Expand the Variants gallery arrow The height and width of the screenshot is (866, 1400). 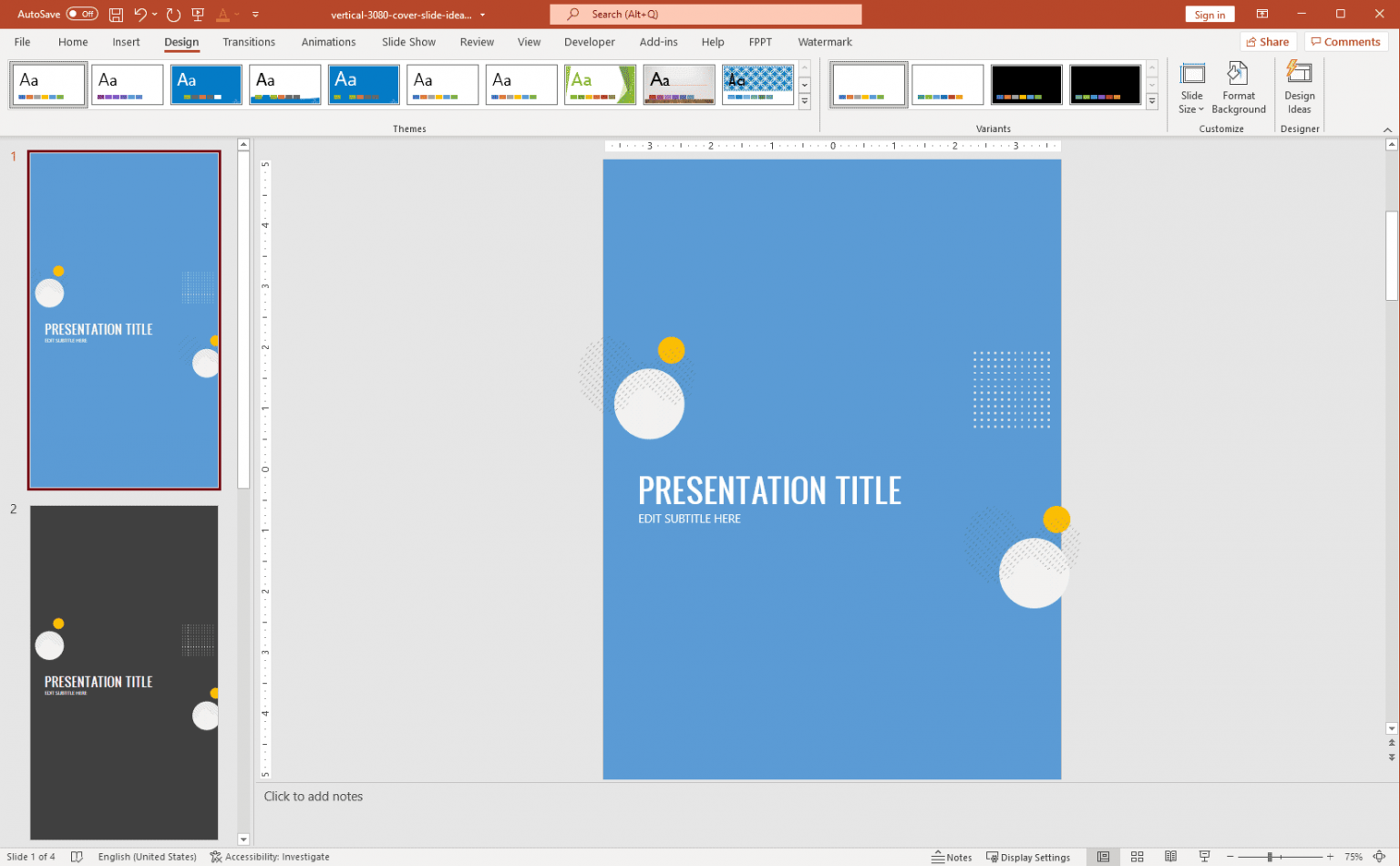[x=1152, y=100]
